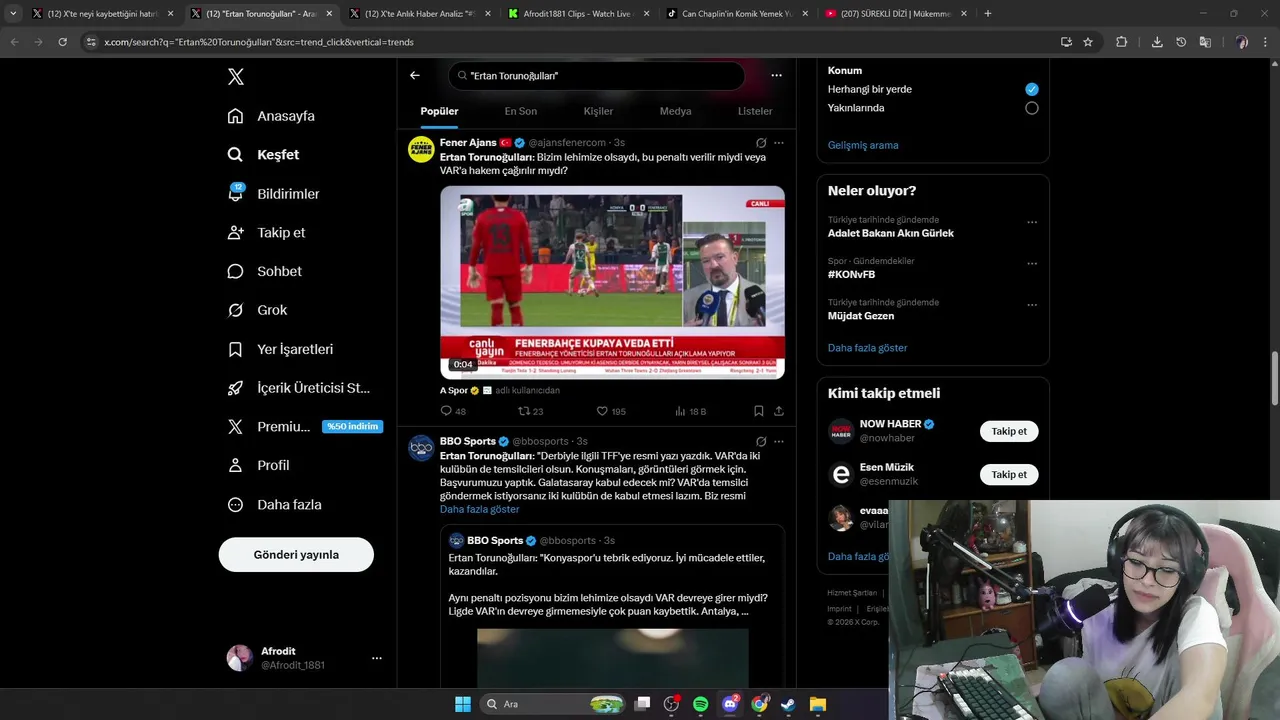
Task: Open Takip et in the sidebar
Action: click(x=266, y=232)
